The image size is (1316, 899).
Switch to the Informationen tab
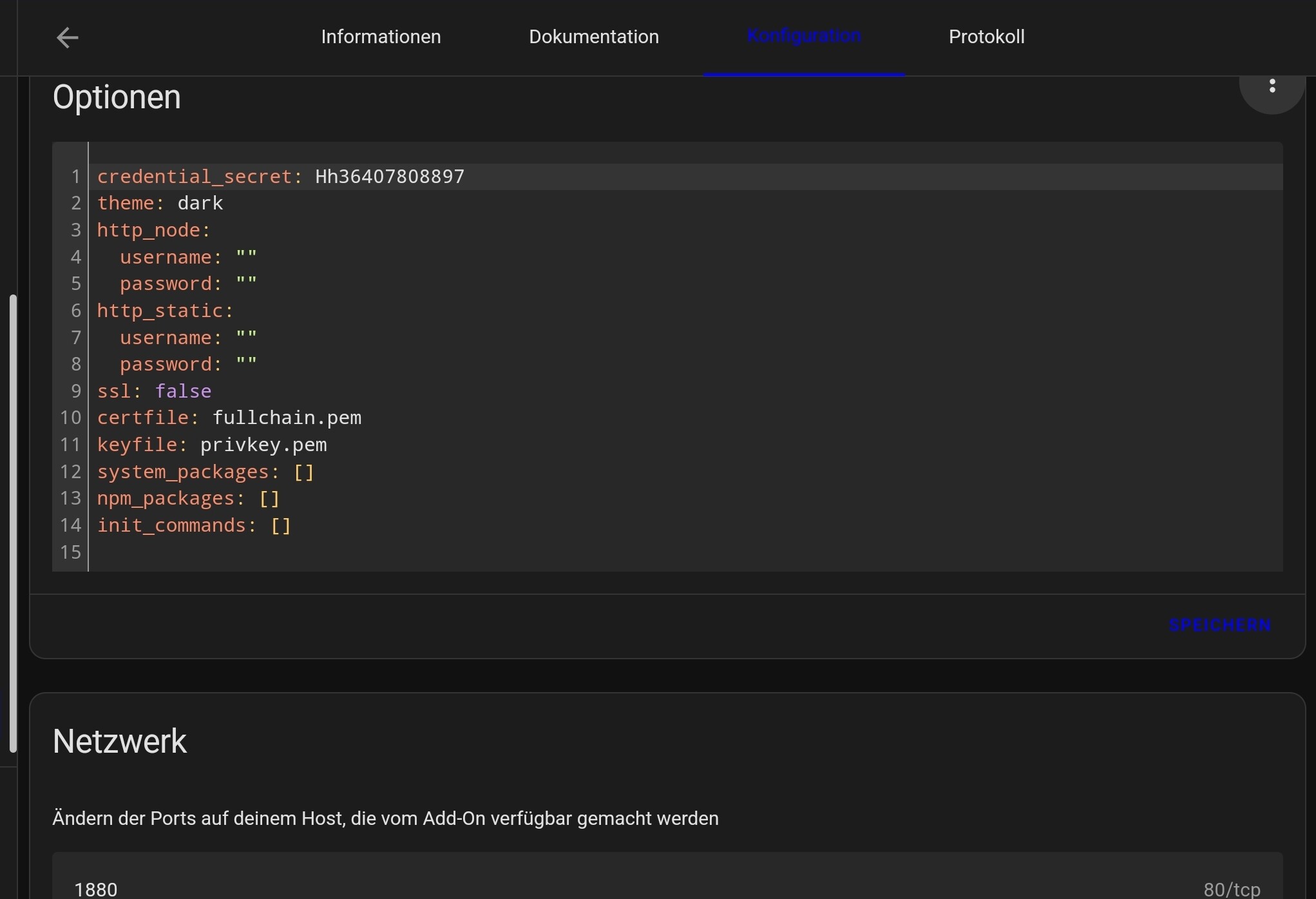pos(381,37)
